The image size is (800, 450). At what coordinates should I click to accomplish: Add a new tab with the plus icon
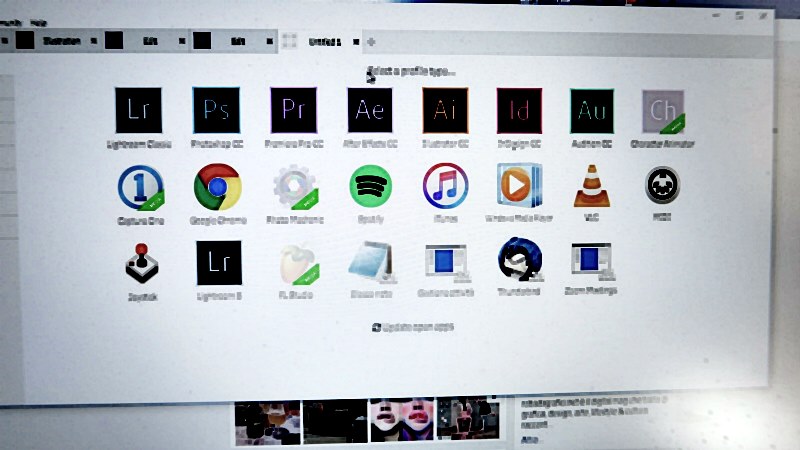371,42
